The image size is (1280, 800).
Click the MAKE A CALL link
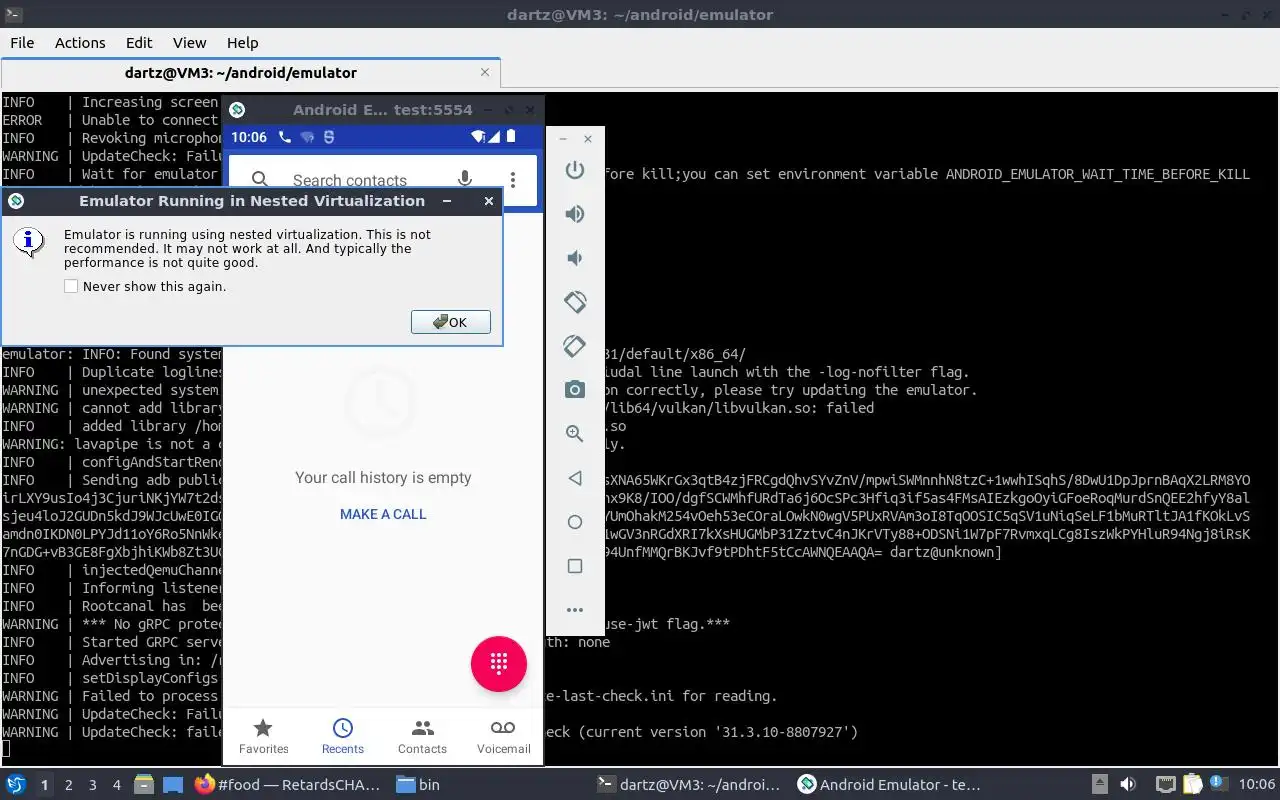(x=383, y=514)
